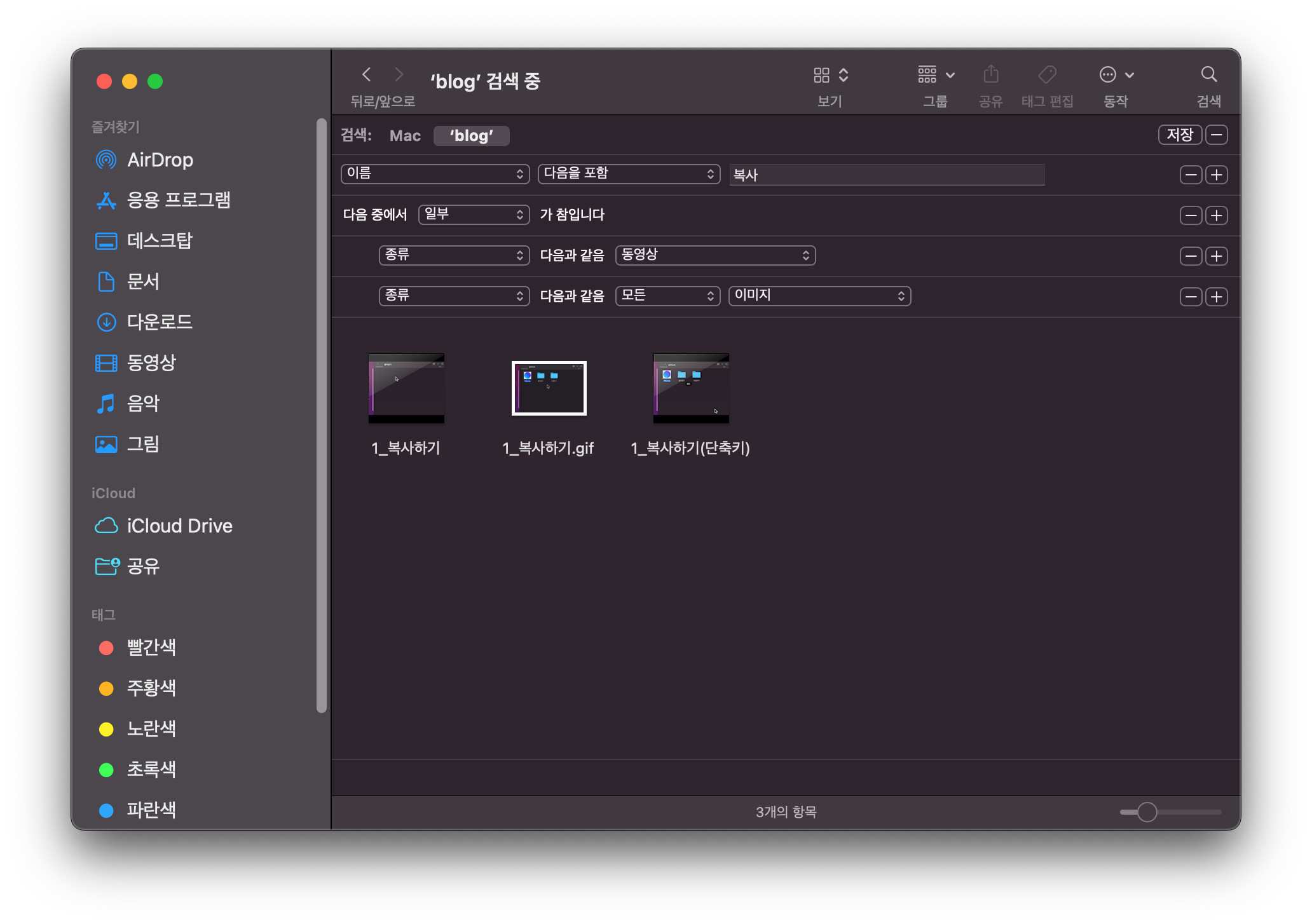Open the 그룹 grouping menu
1312x924 pixels.
(x=936, y=75)
